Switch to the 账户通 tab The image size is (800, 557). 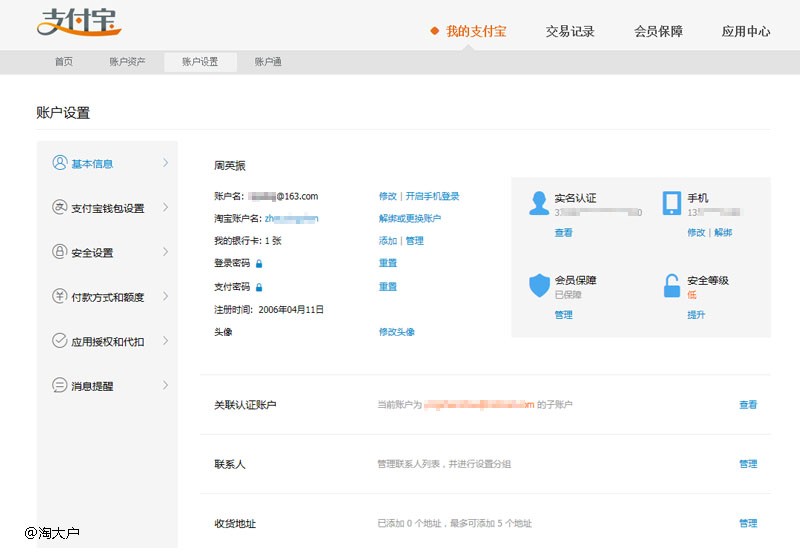click(268, 62)
